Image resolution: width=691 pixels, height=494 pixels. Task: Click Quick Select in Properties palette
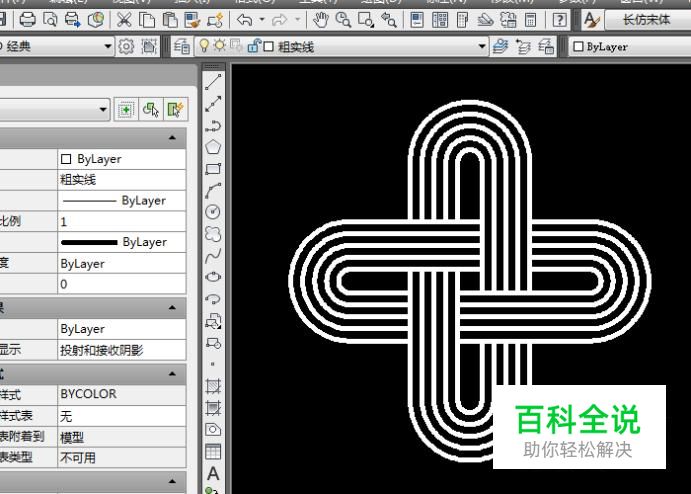pos(175,109)
